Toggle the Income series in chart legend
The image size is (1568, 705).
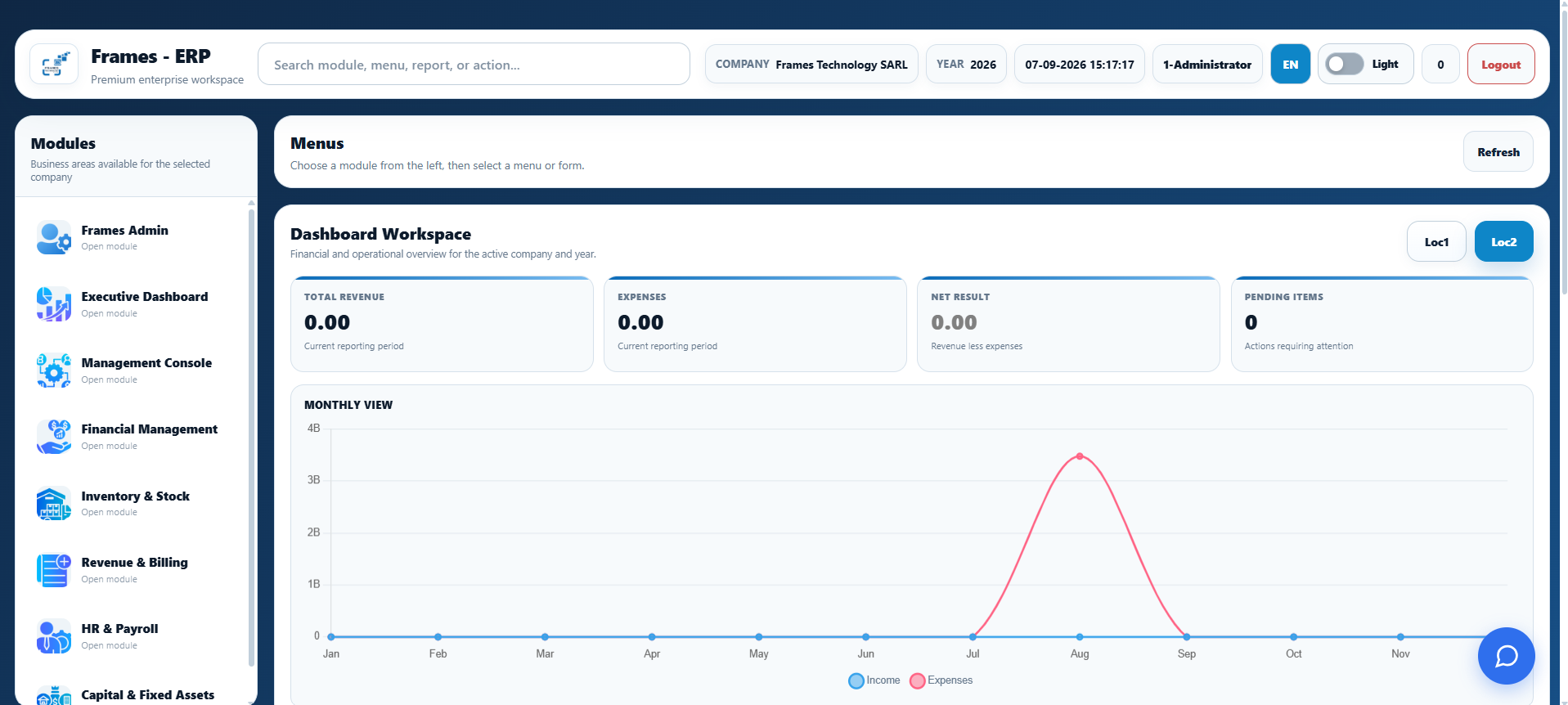click(x=874, y=680)
